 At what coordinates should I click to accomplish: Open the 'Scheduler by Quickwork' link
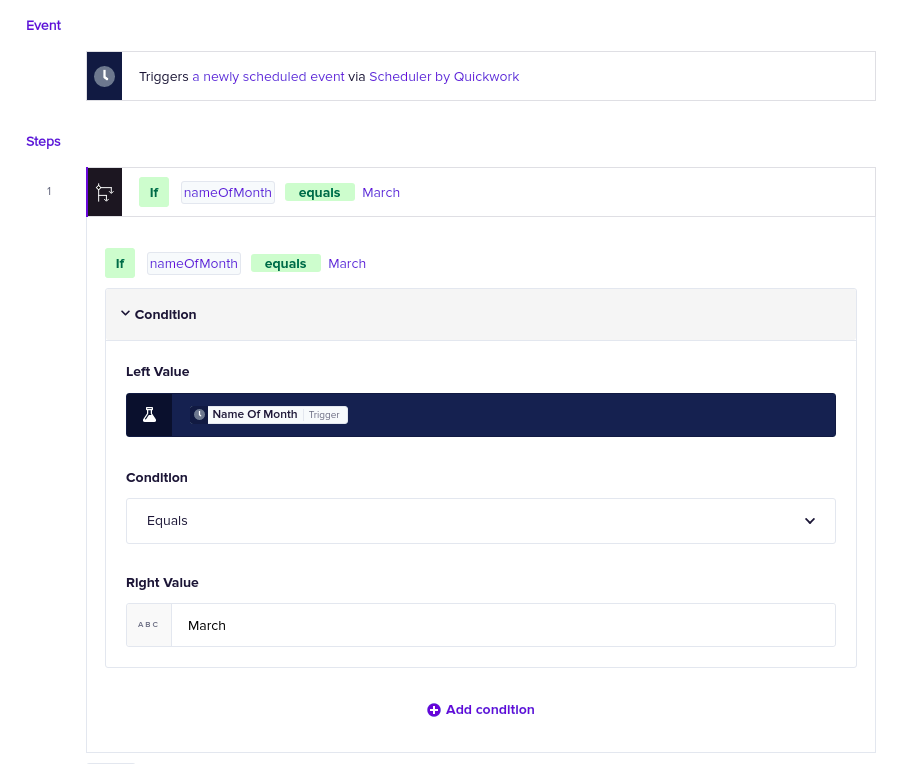tap(444, 76)
